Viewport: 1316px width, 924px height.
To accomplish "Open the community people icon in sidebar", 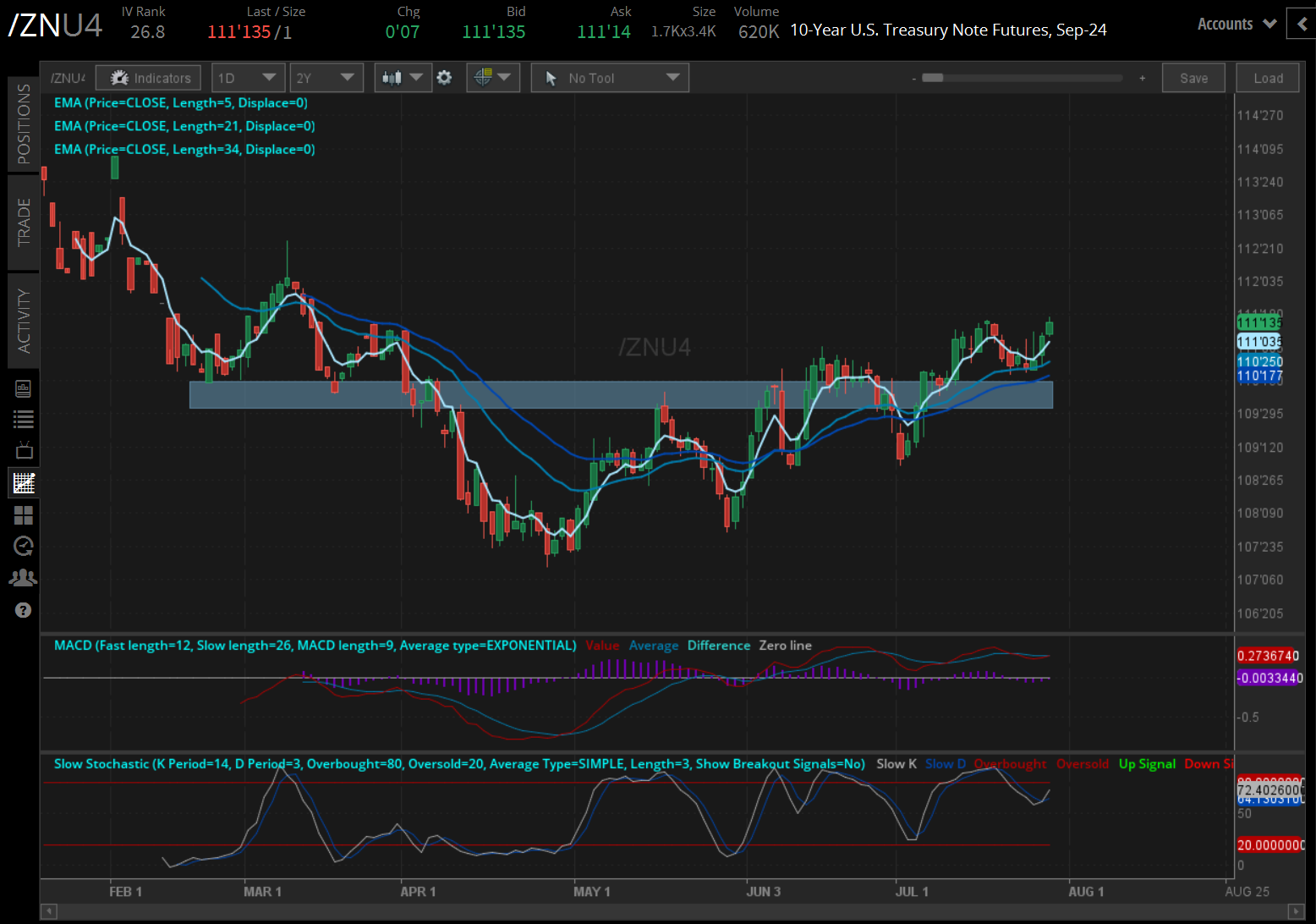I will pos(23,576).
